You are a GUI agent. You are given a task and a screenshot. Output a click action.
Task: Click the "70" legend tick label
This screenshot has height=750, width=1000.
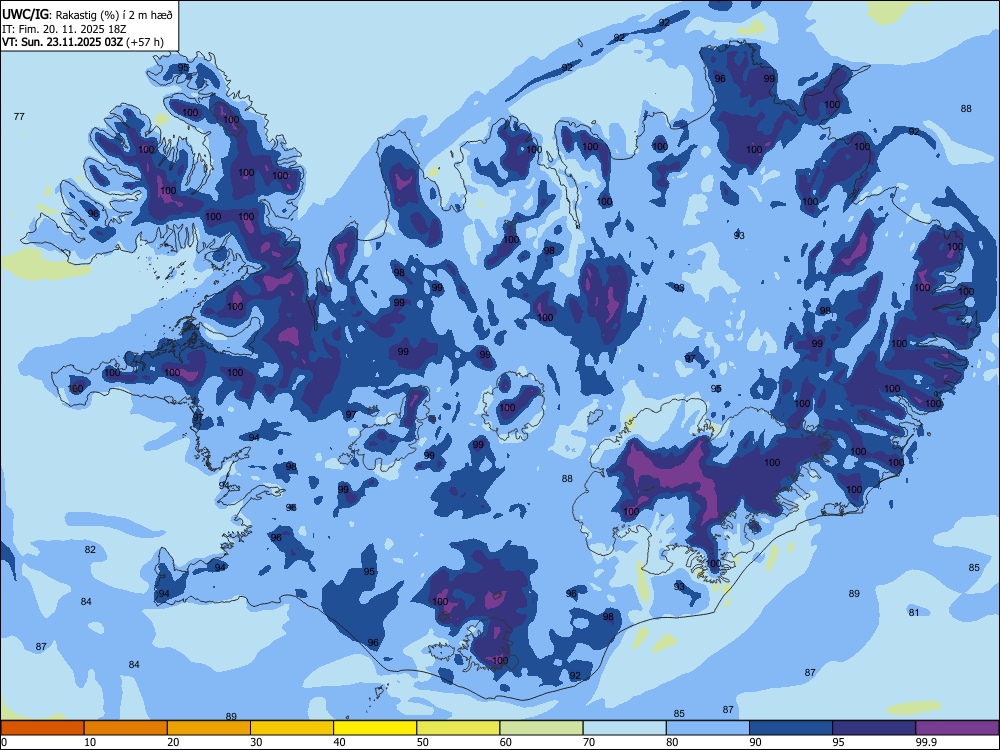pyautogui.click(x=589, y=742)
